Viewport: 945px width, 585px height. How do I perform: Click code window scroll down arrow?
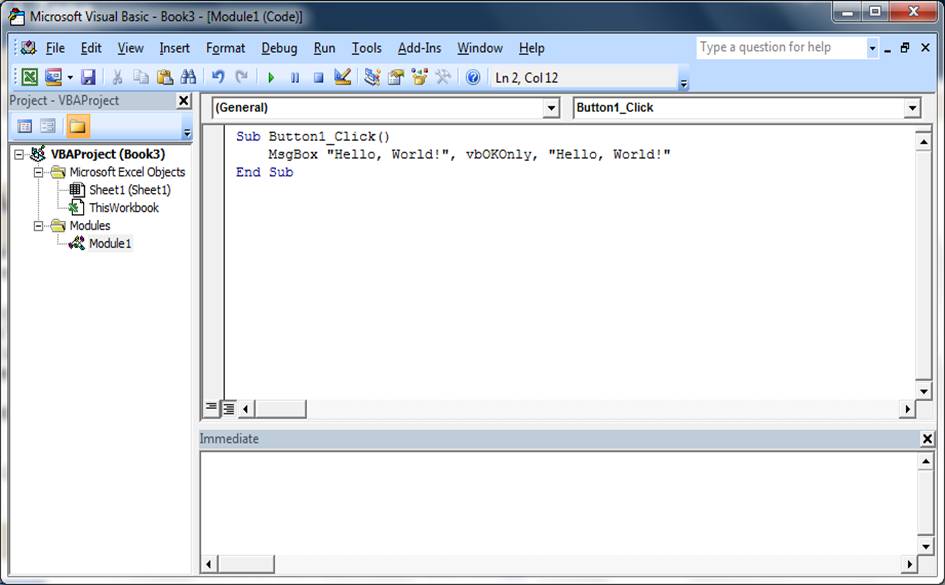click(923, 392)
